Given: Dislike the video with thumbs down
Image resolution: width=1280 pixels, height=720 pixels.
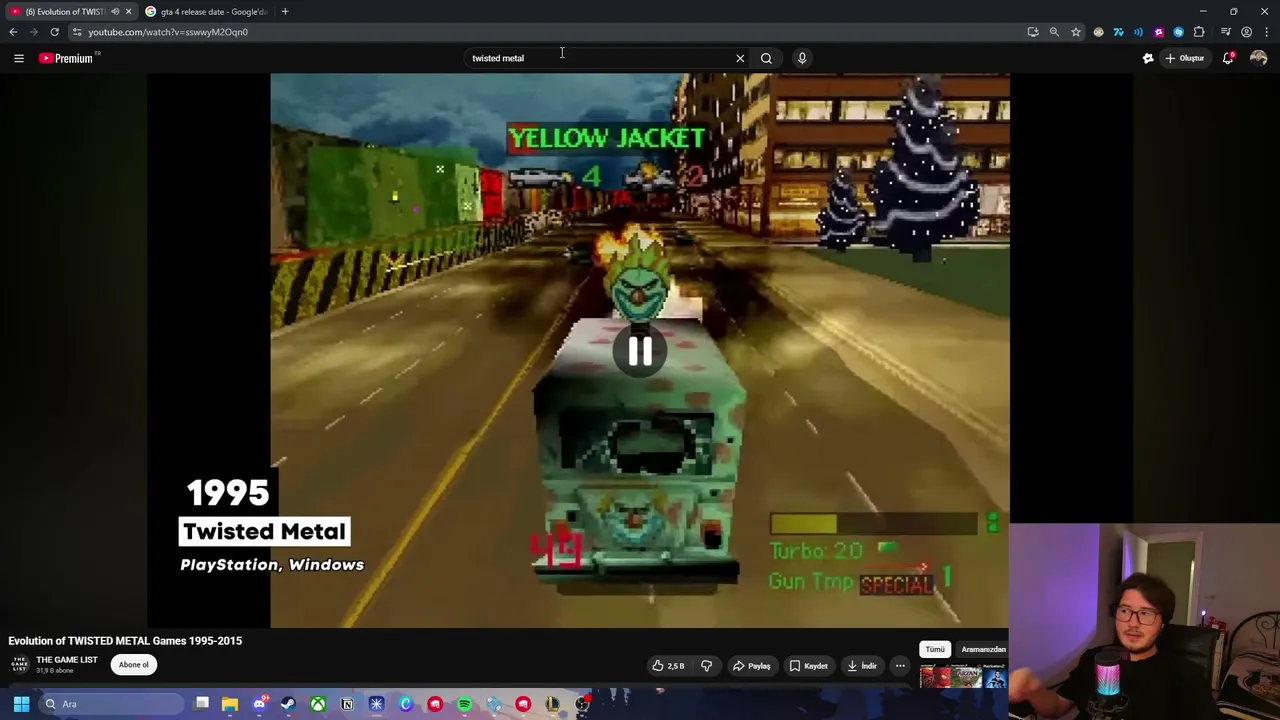Looking at the screenshot, I should pyautogui.click(x=706, y=666).
